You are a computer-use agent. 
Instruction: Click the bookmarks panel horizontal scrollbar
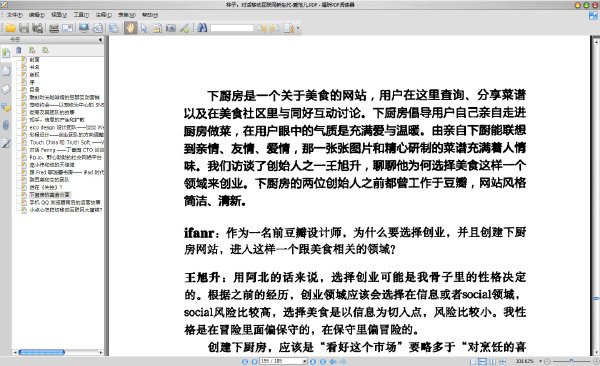41,352
